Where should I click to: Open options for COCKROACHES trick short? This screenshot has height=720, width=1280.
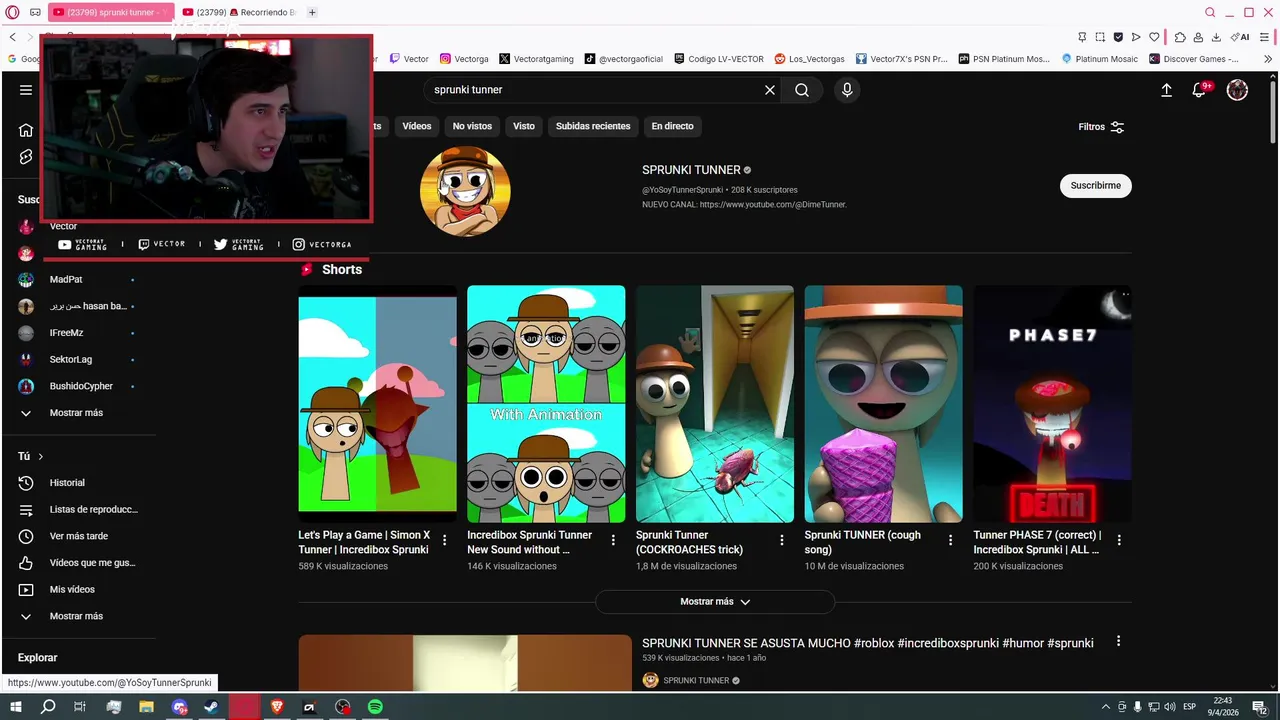tap(782, 540)
